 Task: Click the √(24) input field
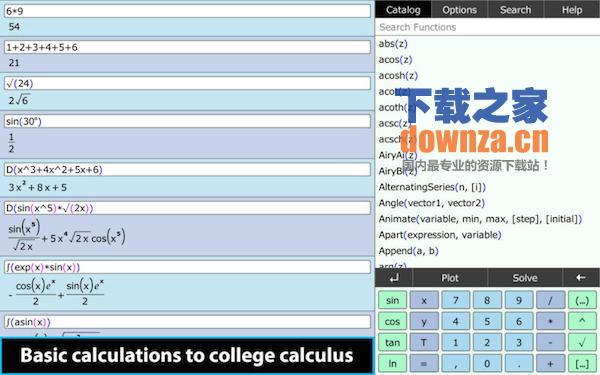coord(187,83)
